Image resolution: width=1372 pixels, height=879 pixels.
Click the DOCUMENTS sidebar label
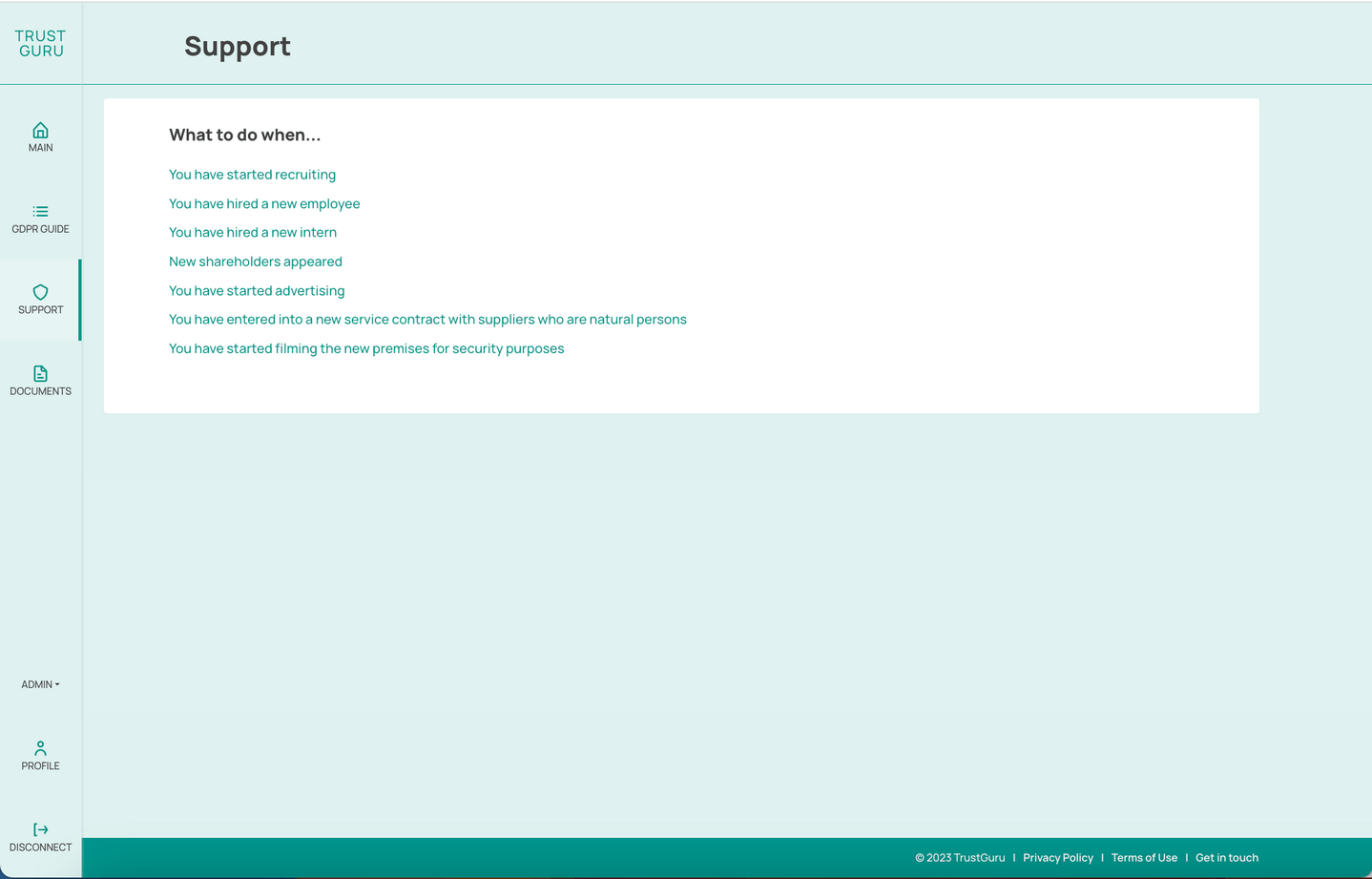tap(40, 391)
